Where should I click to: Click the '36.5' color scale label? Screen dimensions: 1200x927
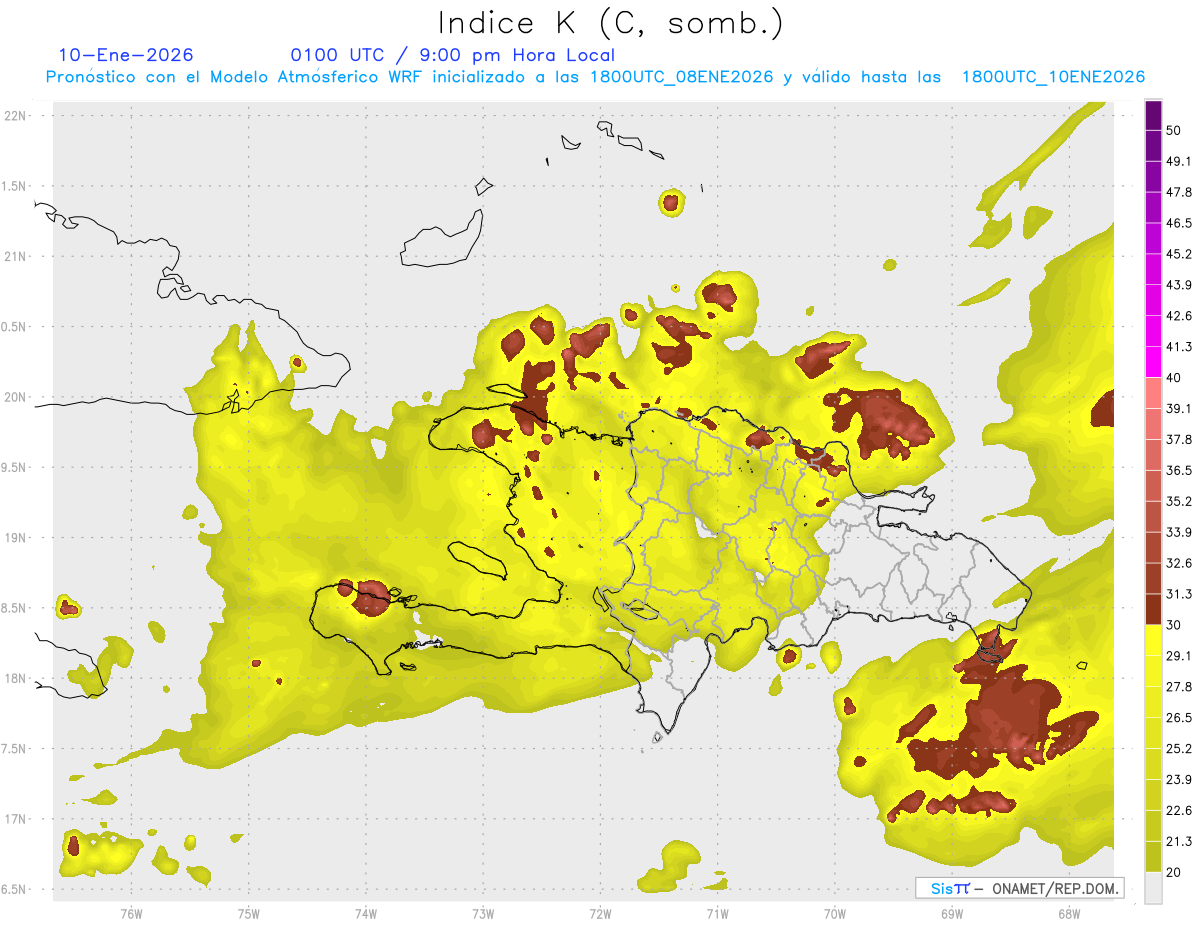click(1178, 470)
